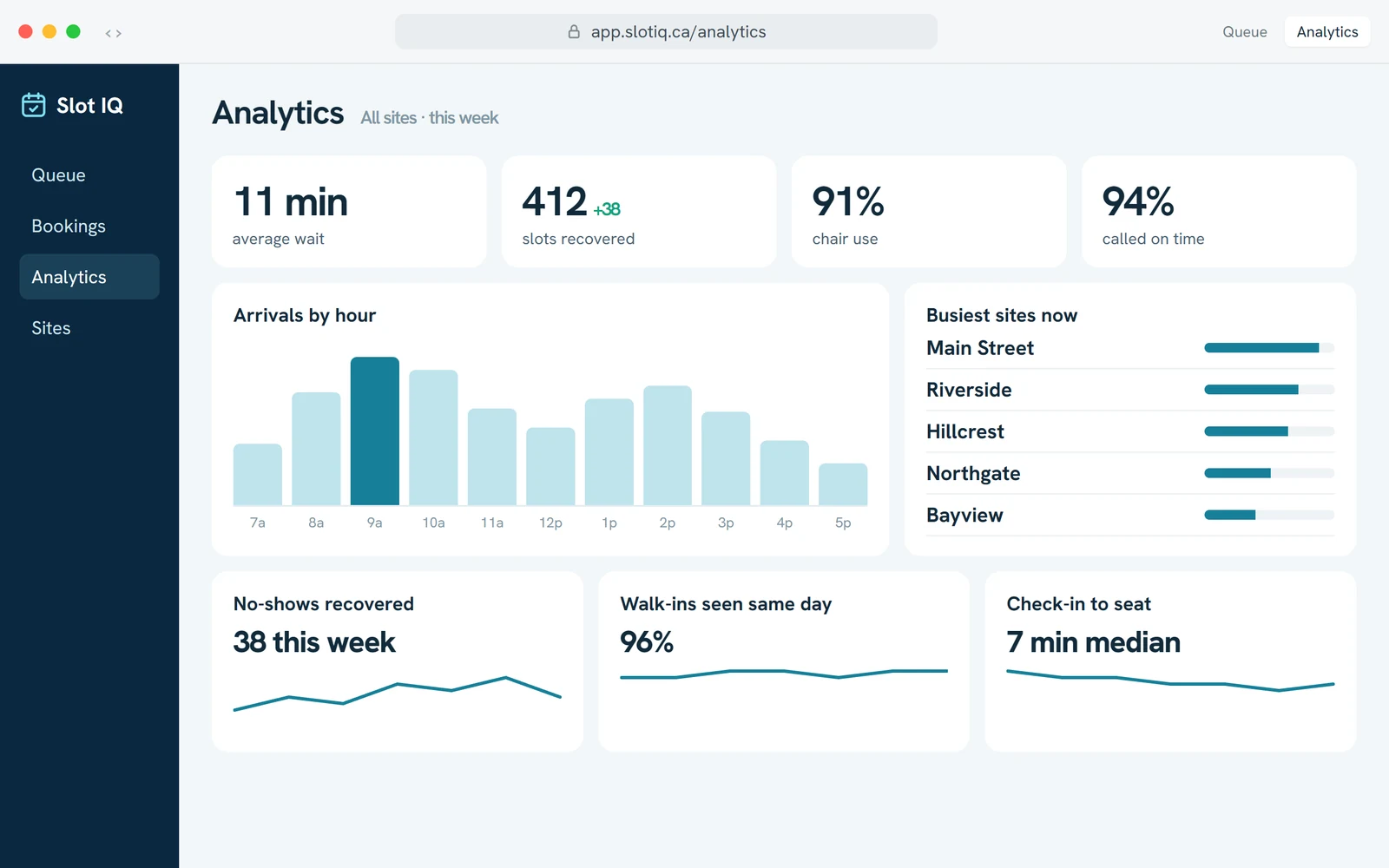Image resolution: width=1389 pixels, height=868 pixels.
Task: Click the lock icon in address bar
Action: point(574,32)
